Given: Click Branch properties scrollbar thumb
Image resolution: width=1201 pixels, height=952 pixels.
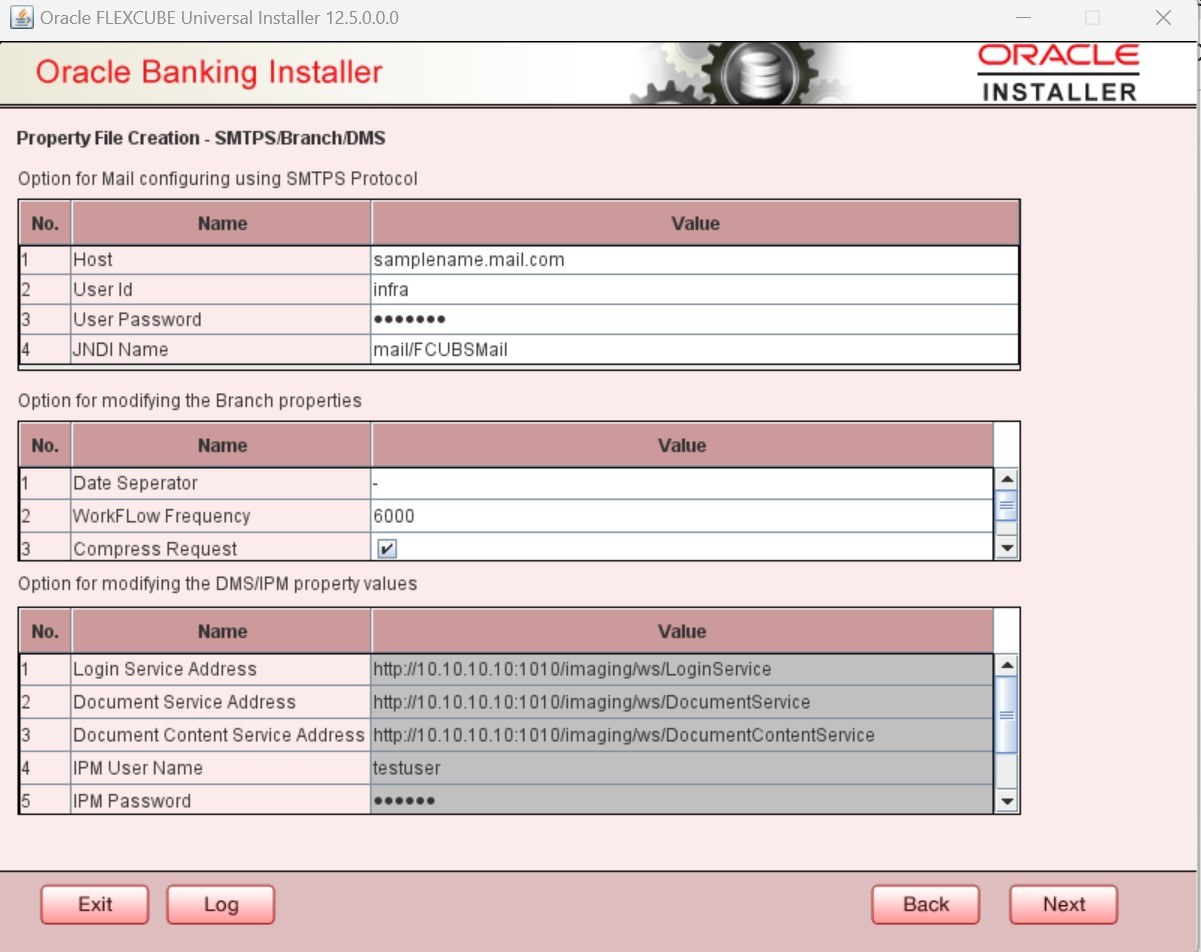Looking at the screenshot, I should coord(1007,505).
